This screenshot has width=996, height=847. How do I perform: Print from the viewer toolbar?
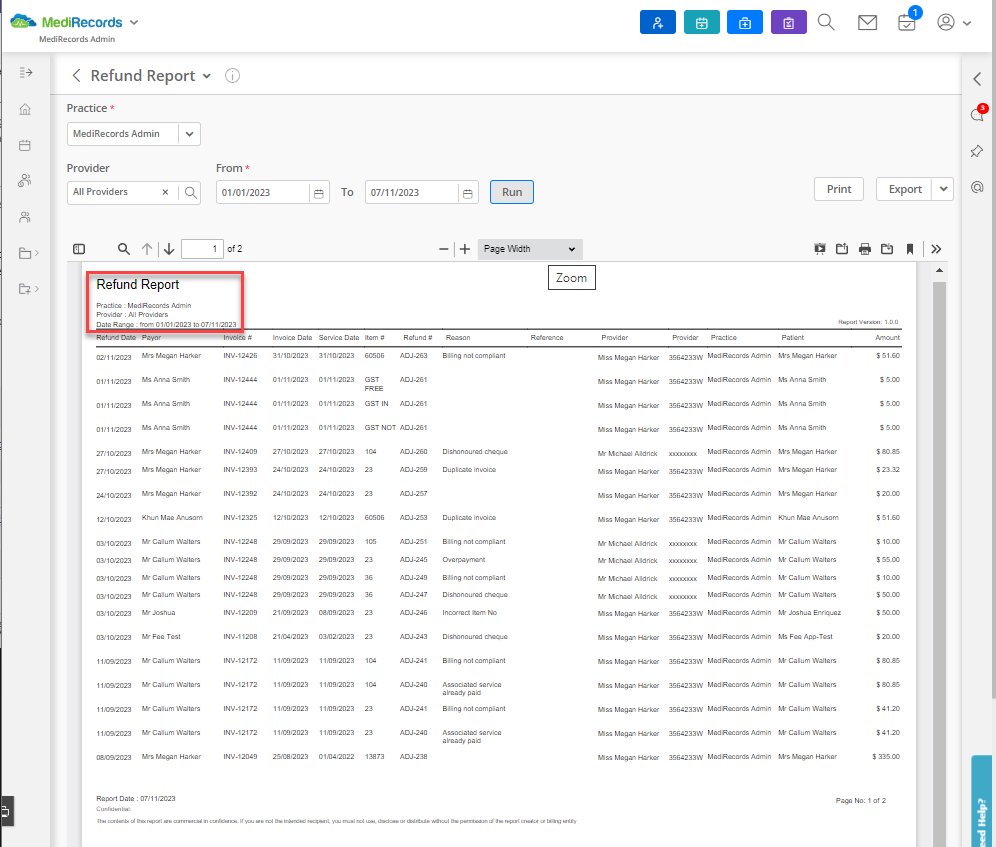click(x=865, y=249)
